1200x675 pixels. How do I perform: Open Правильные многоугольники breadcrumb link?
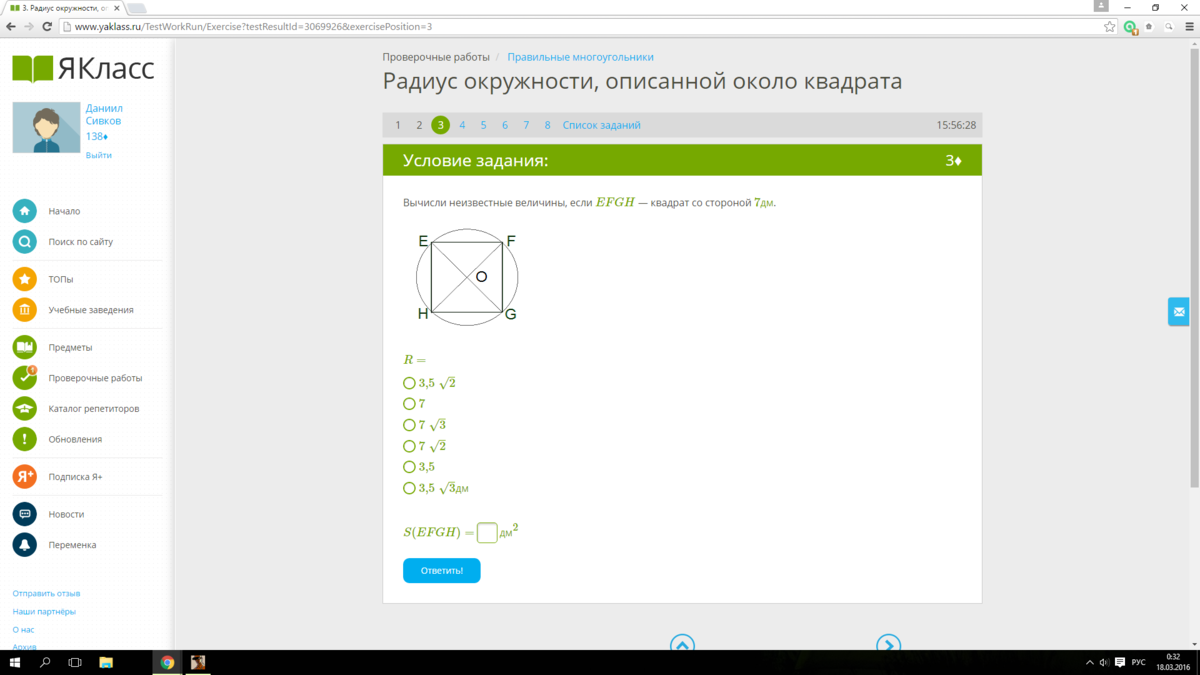[x=580, y=57]
